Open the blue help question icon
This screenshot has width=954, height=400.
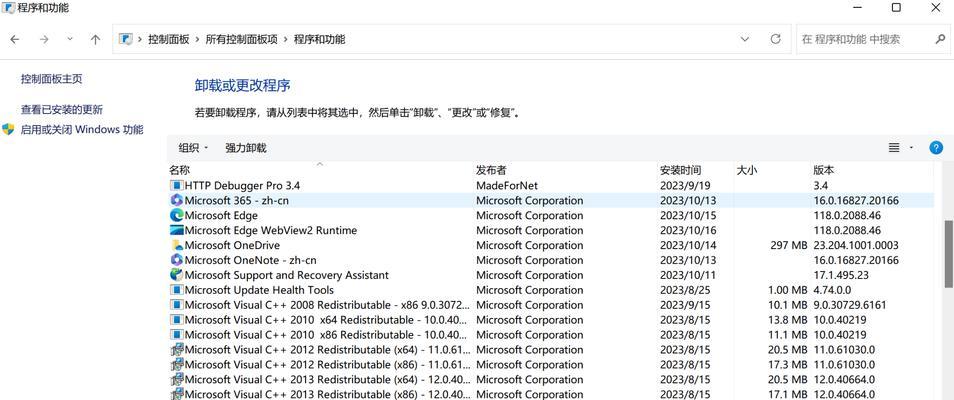point(936,148)
